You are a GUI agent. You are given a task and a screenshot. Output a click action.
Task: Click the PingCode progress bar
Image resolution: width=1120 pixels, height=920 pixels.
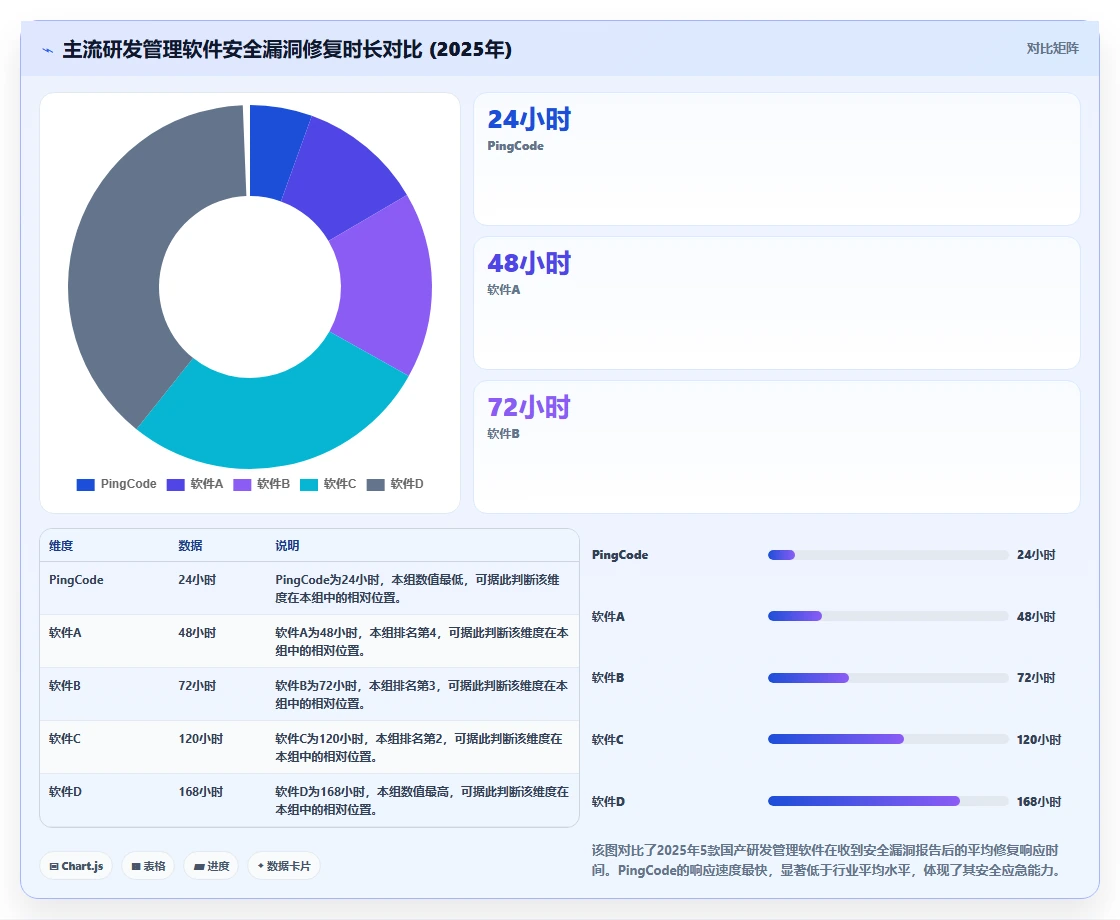(888, 555)
